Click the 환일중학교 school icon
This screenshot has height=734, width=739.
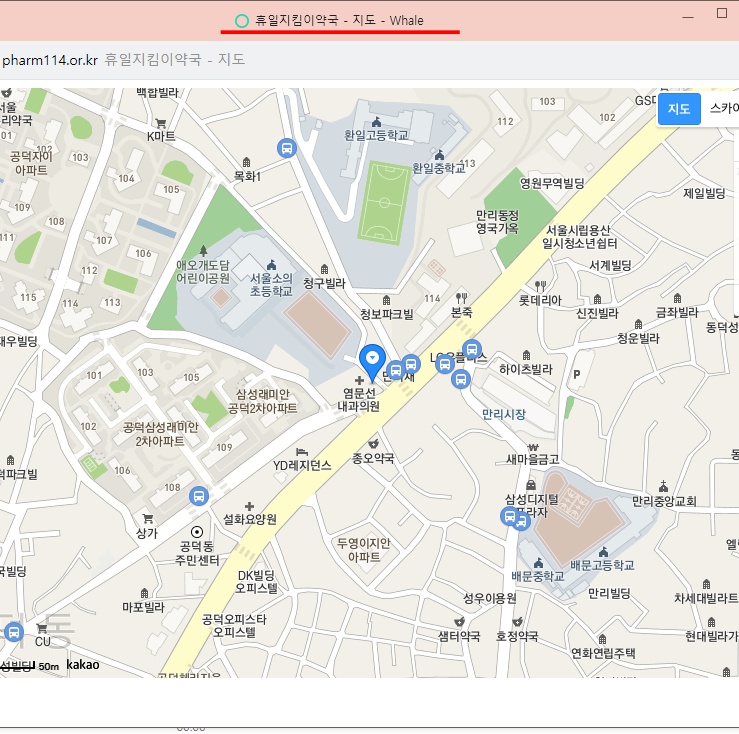pyautogui.click(x=439, y=155)
